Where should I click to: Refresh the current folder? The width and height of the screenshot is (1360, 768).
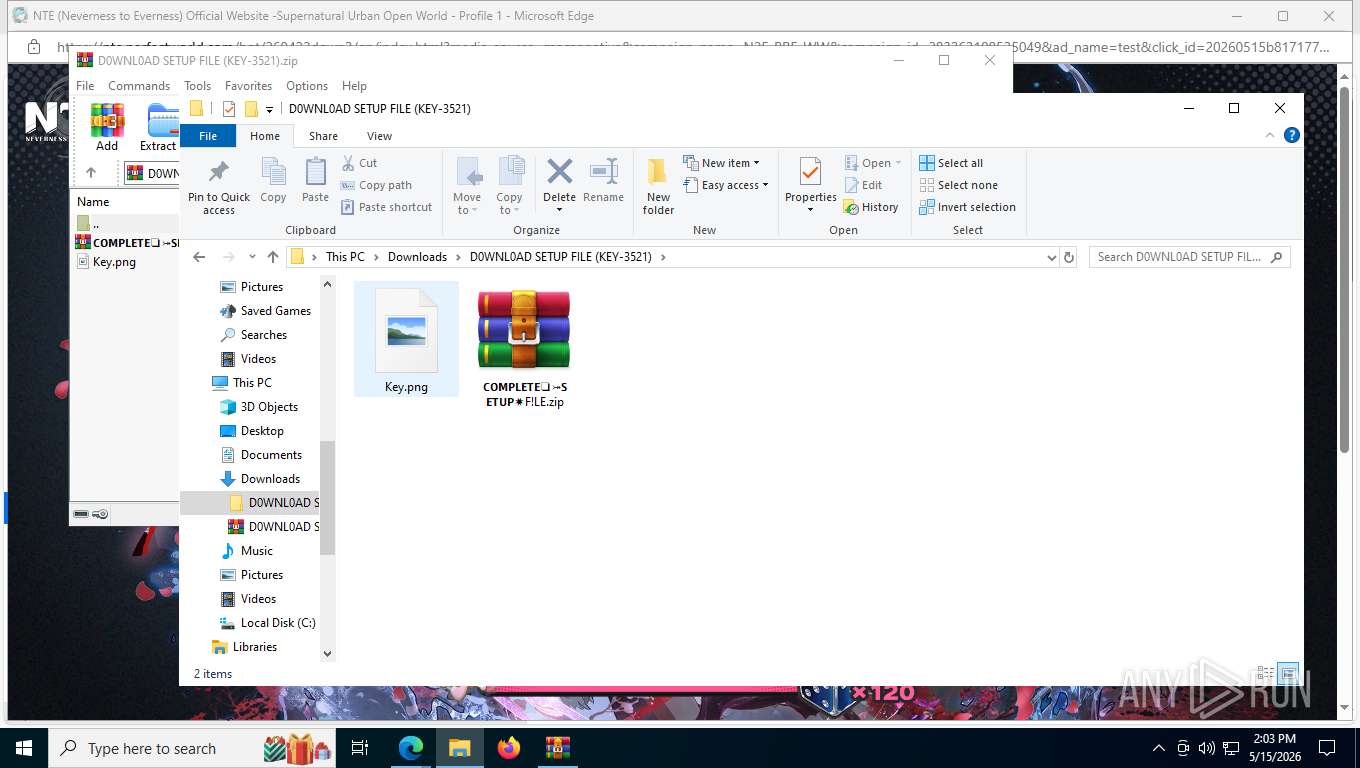1069,257
